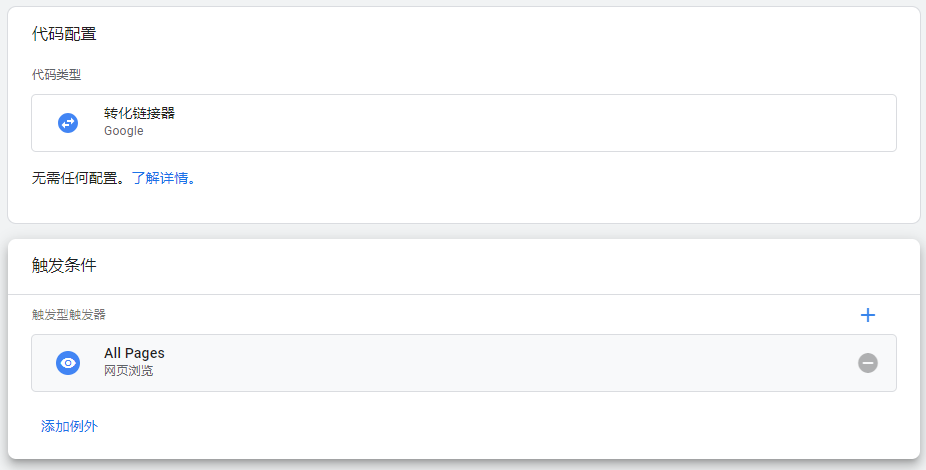This screenshot has height=470, width=926.
Task: Select the 转化链接器 tag type name
Action: 139,114
